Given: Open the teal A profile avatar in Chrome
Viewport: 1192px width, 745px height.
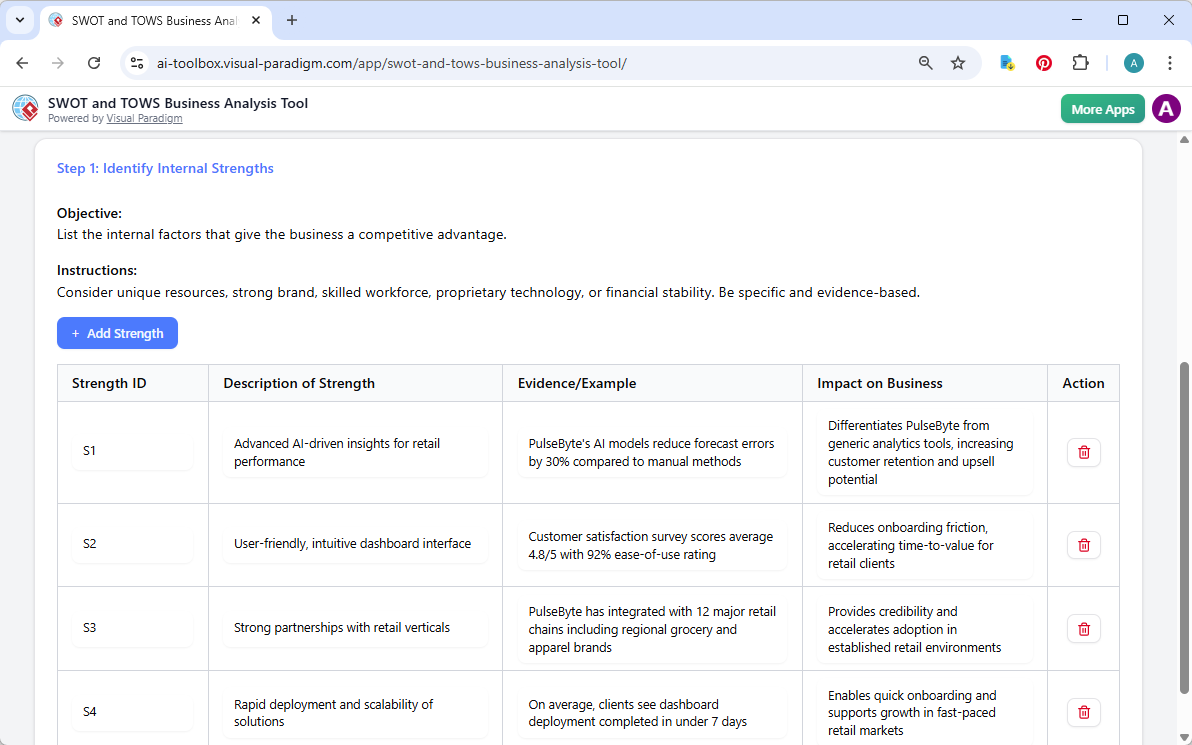Looking at the screenshot, I should tap(1133, 62).
